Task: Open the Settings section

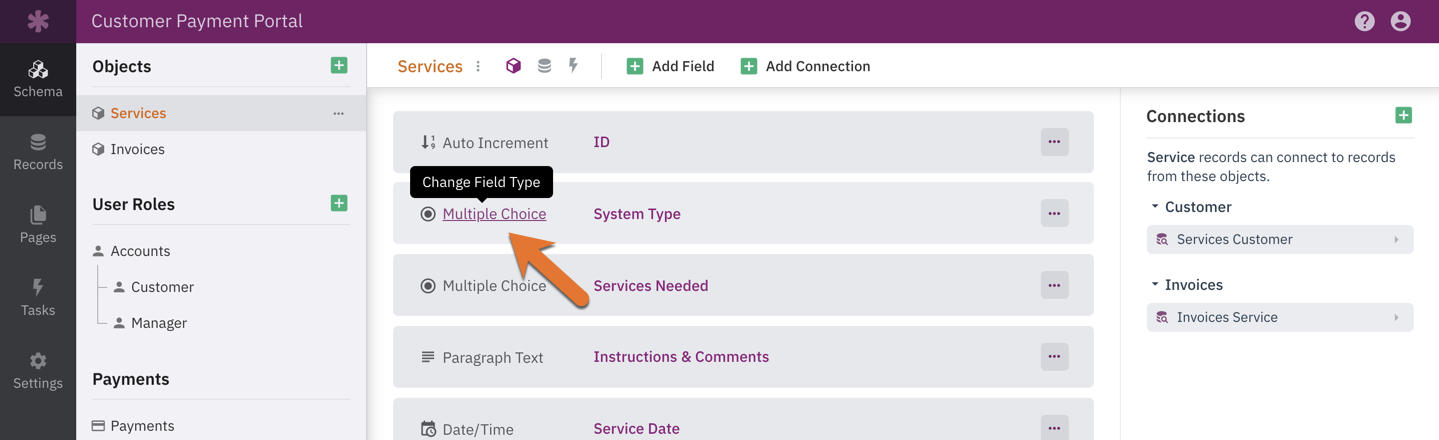Action: point(38,371)
